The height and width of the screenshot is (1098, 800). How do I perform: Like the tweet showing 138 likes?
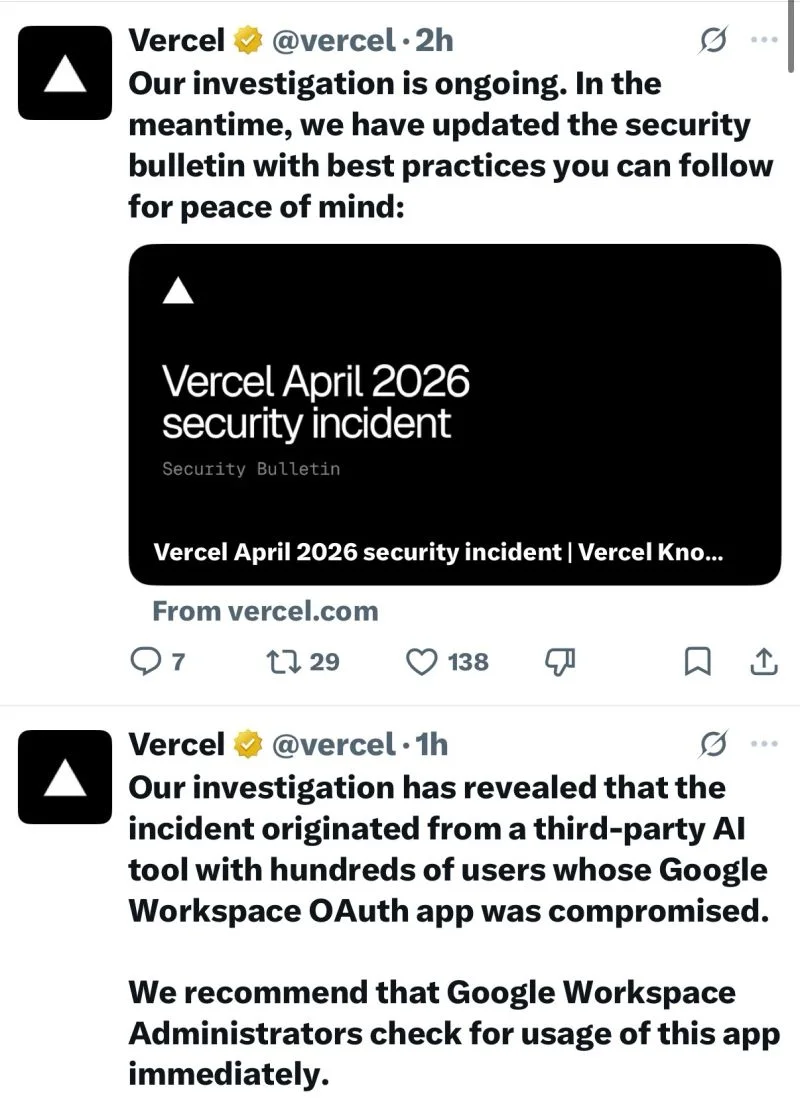pos(423,661)
